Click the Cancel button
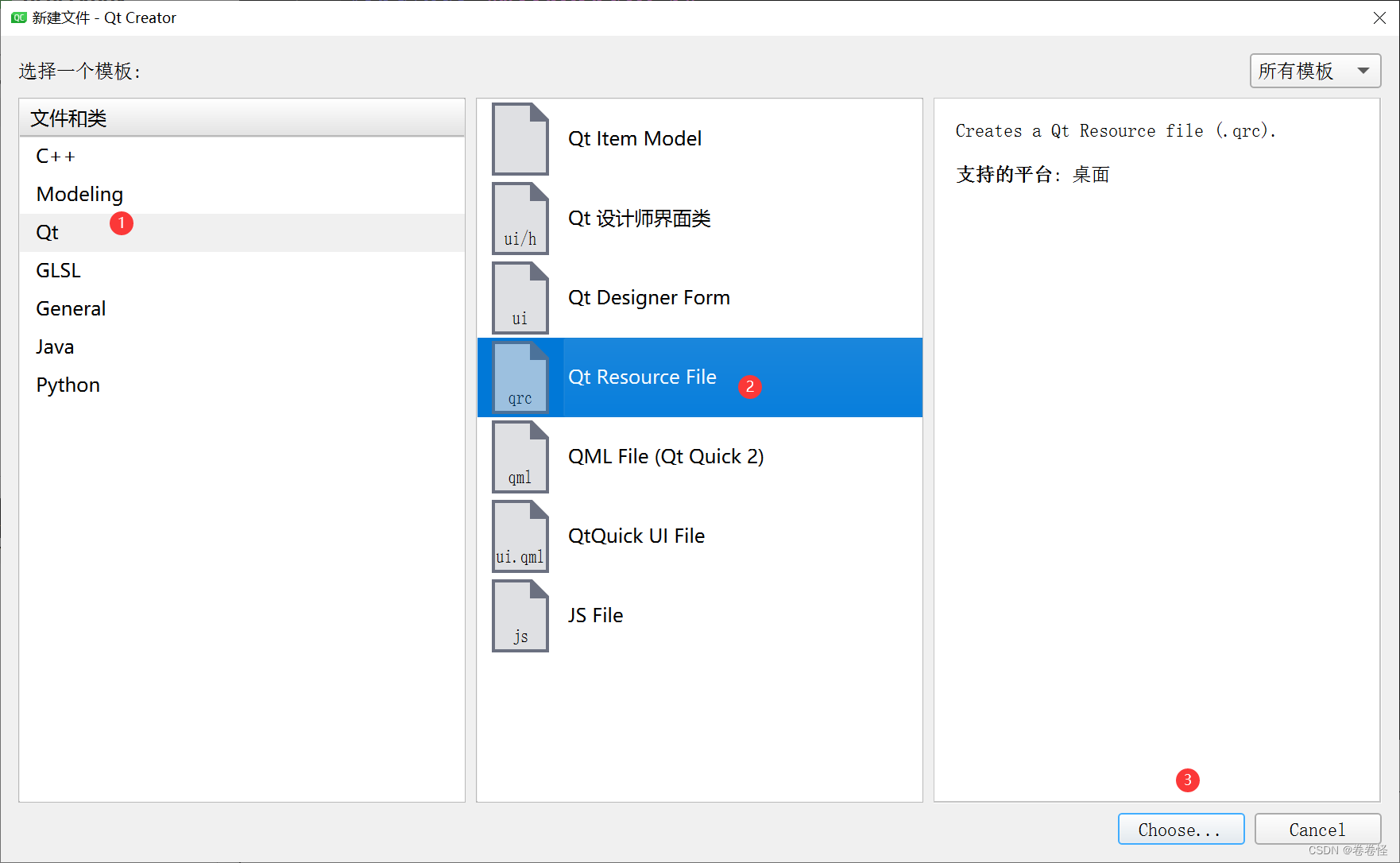Viewport: 1400px width, 863px height. [1317, 829]
